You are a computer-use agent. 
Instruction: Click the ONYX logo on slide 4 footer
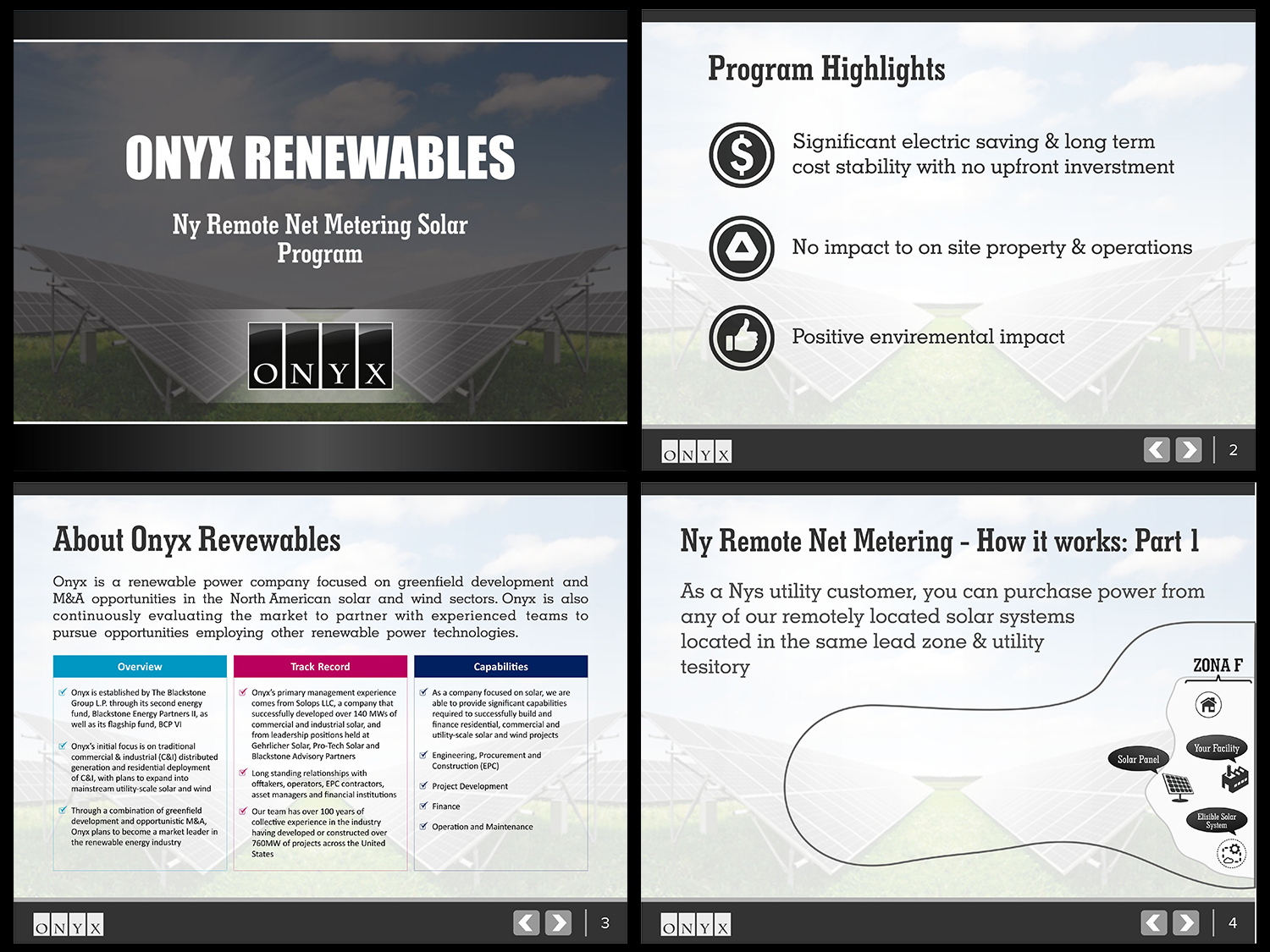click(696, 924)
